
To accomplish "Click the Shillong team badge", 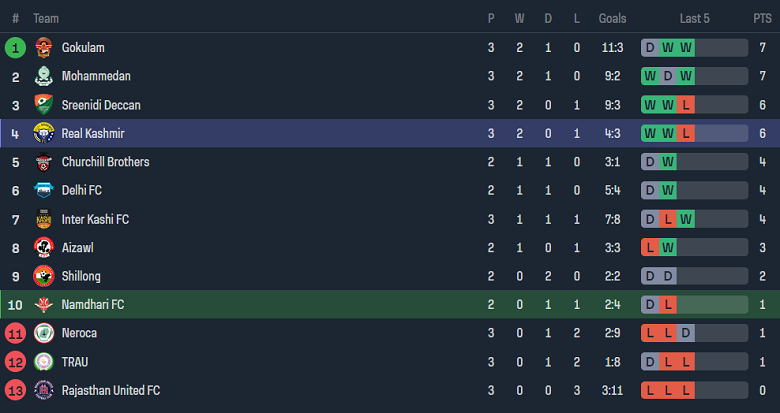I will pyautogui.click(x=43, y=276).
